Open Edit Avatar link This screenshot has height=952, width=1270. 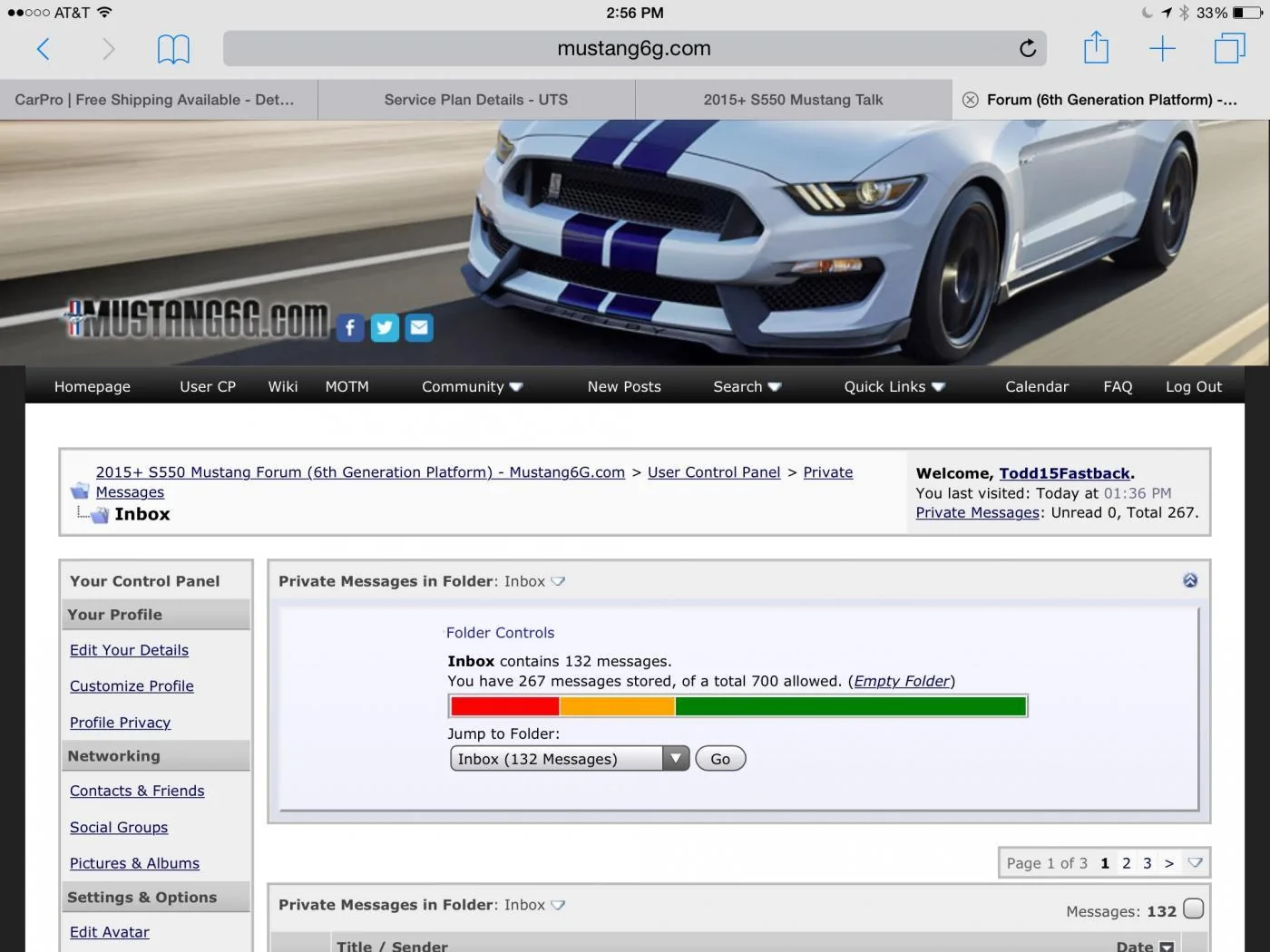coord(109,932)
